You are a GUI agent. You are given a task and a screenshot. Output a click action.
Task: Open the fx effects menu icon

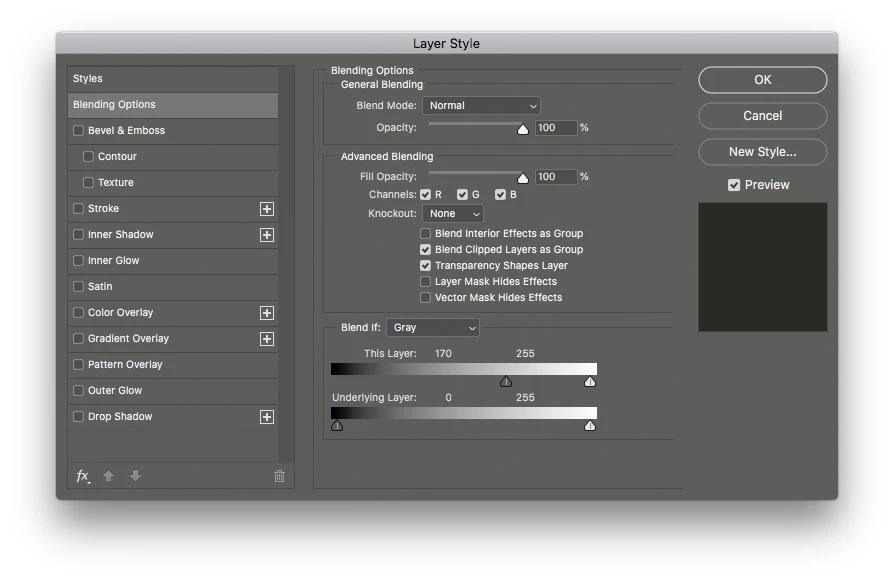tap(83, 476)
